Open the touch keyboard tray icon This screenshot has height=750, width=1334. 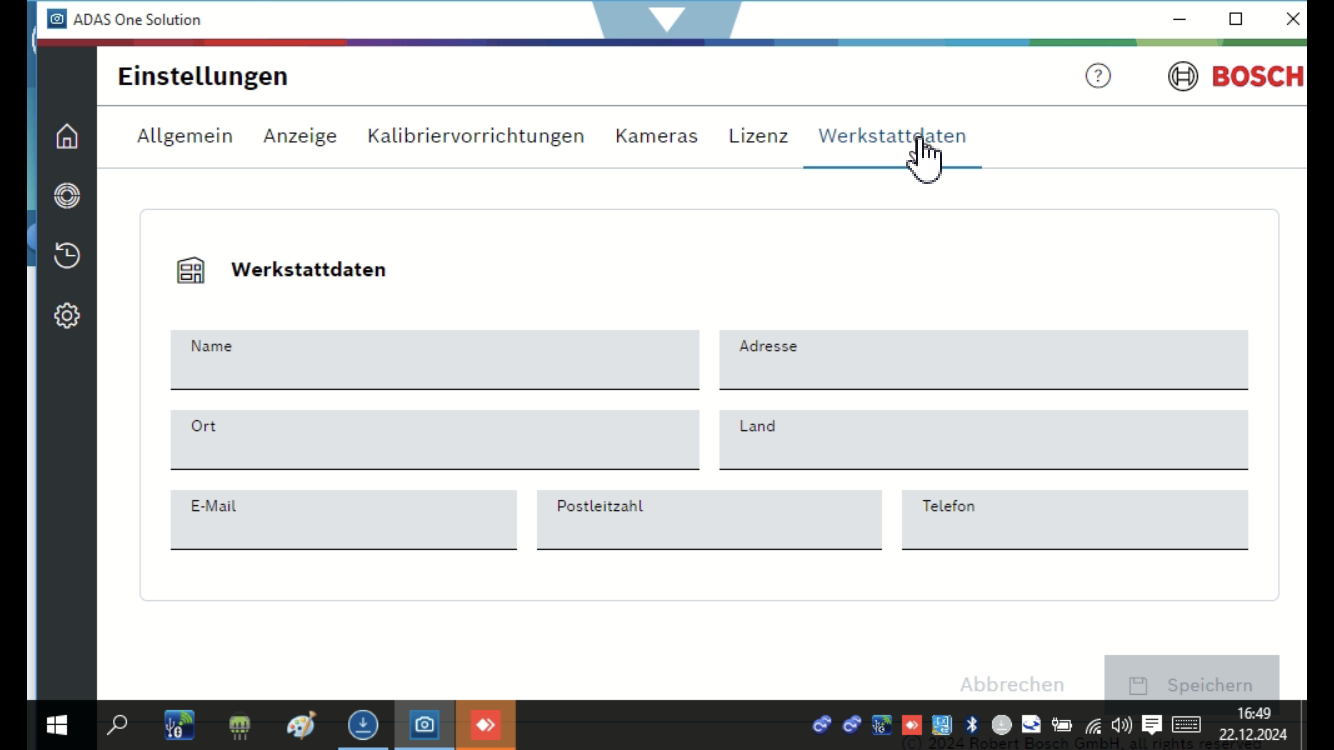(1186, 725)
